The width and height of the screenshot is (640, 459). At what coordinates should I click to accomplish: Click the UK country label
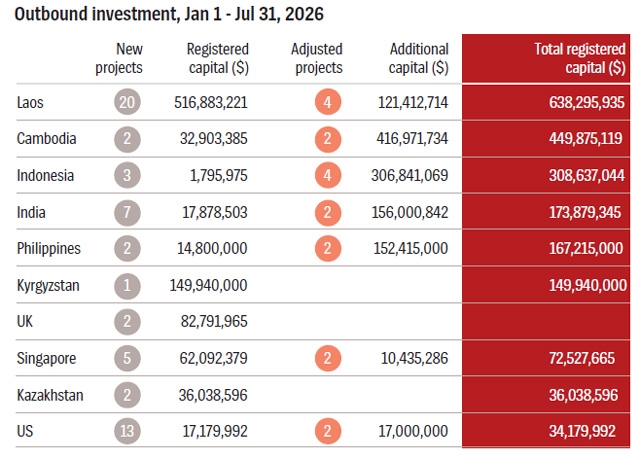click(24, 322)
